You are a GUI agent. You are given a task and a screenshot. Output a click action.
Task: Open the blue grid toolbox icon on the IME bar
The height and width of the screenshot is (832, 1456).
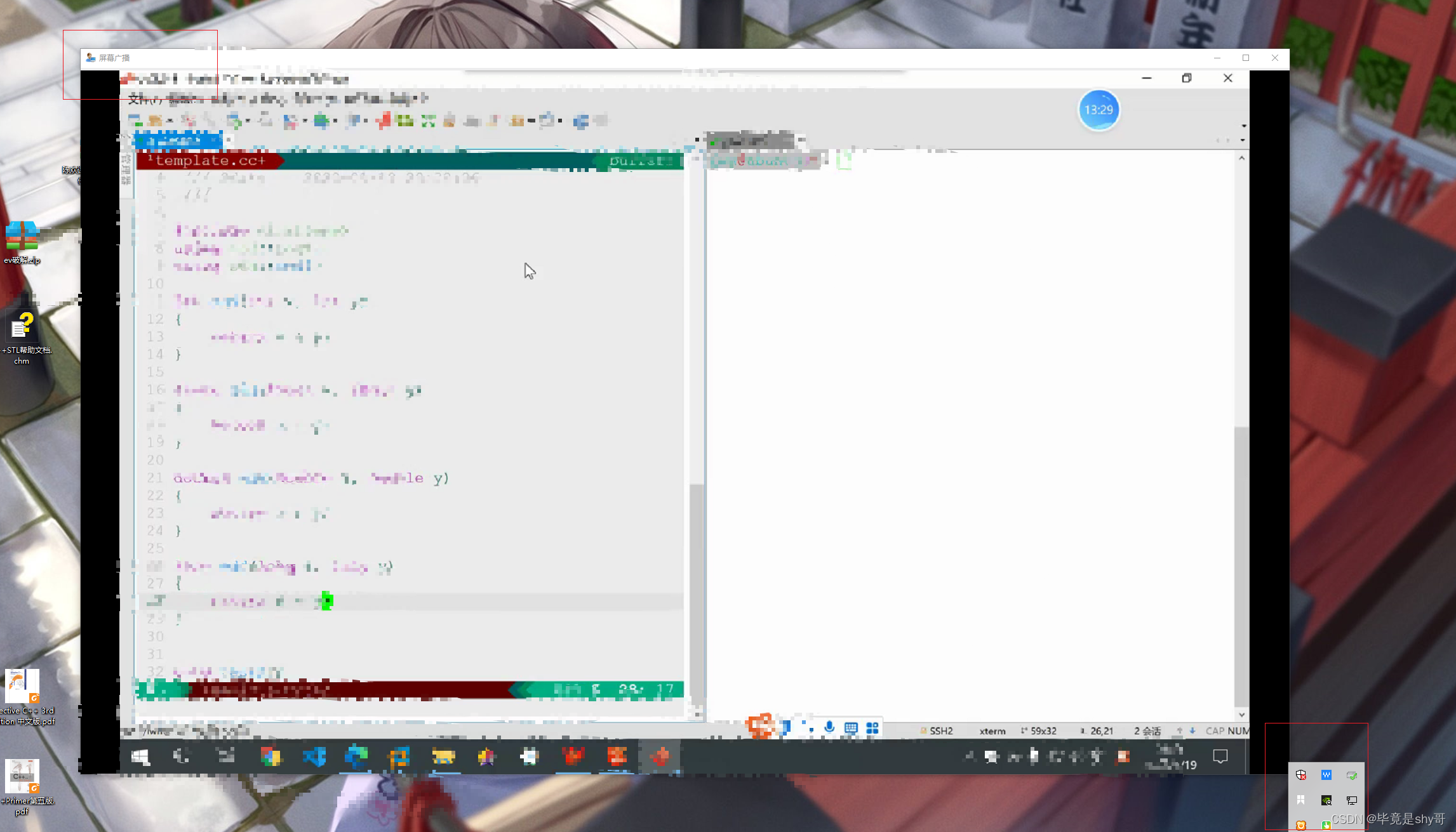click(x=872, y=728)
